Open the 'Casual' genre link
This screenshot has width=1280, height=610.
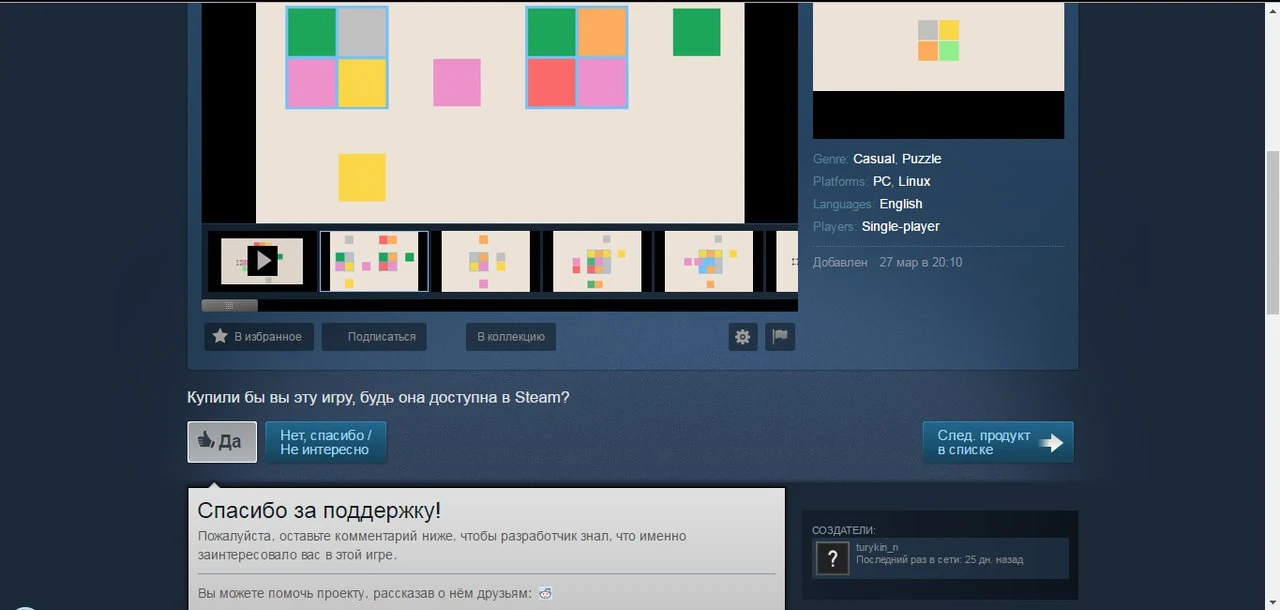[x=874, y=159]
